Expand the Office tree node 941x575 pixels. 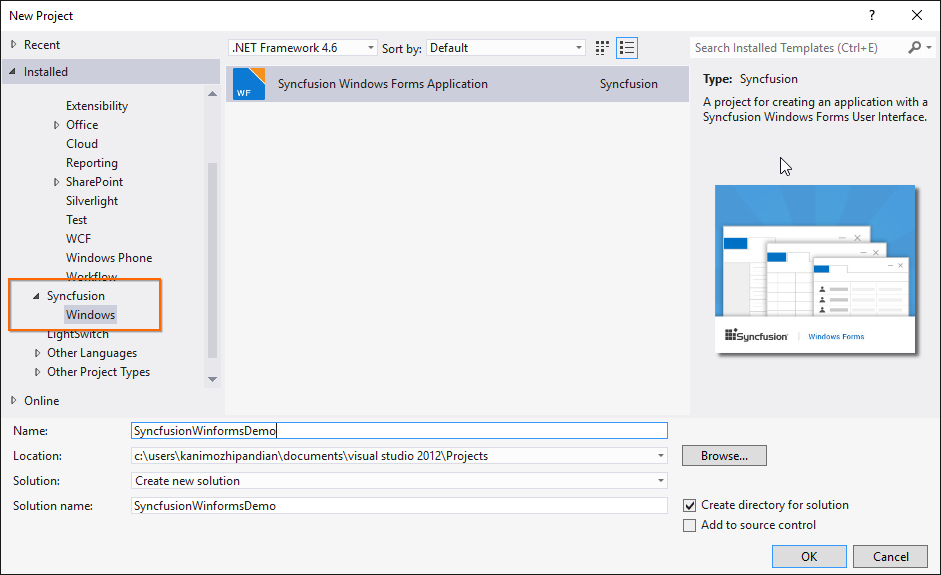[57, 125]
